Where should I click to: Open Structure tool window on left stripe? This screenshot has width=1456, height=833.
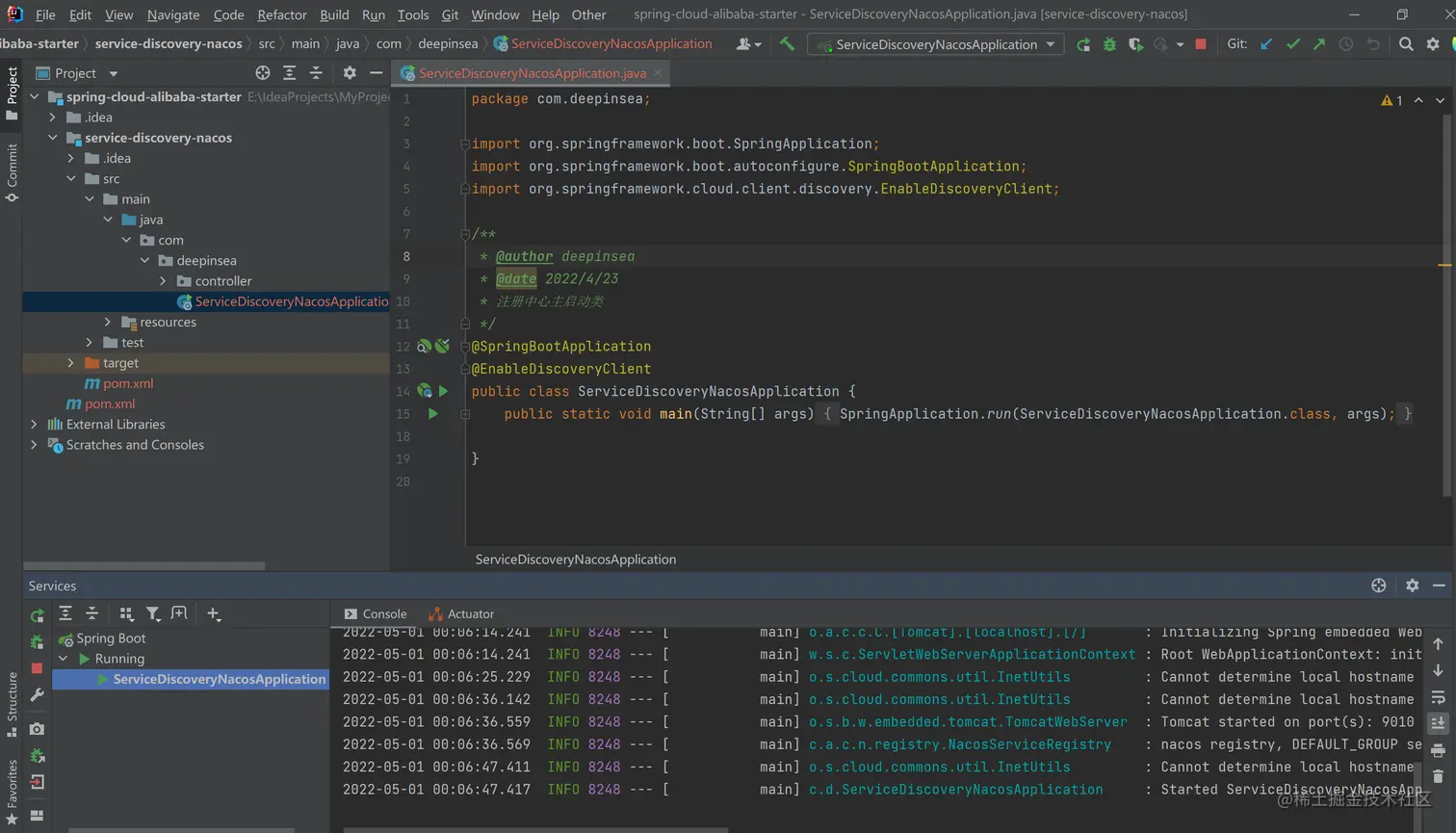pos(12,704)
